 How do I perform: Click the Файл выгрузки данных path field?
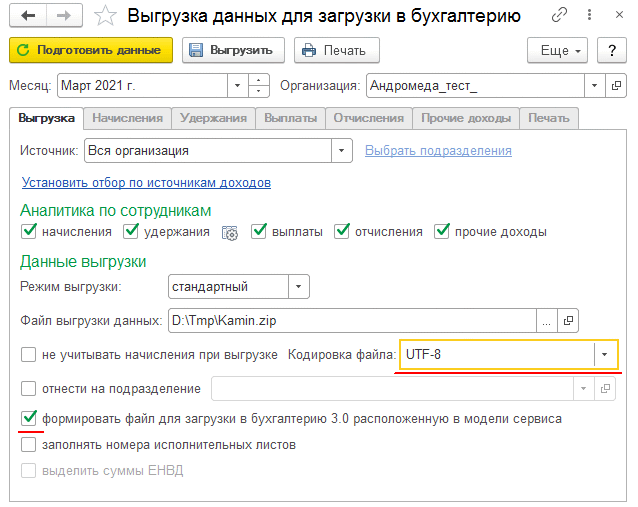pyautogui.click(x=350, y=320)
